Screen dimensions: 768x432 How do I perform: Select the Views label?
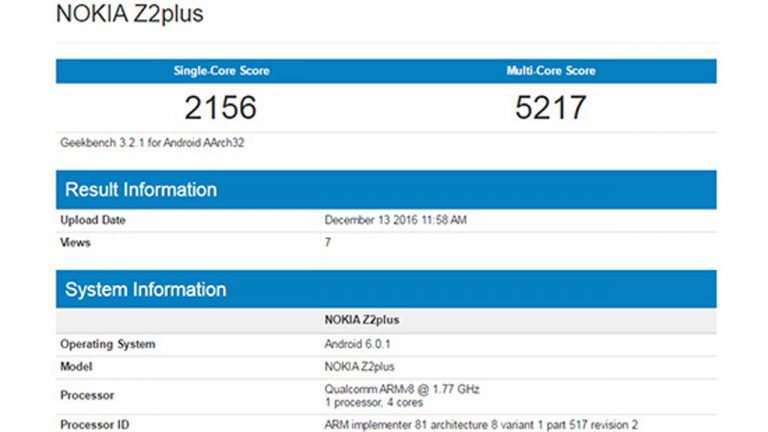pyautogui.click(x=75, y=242)
